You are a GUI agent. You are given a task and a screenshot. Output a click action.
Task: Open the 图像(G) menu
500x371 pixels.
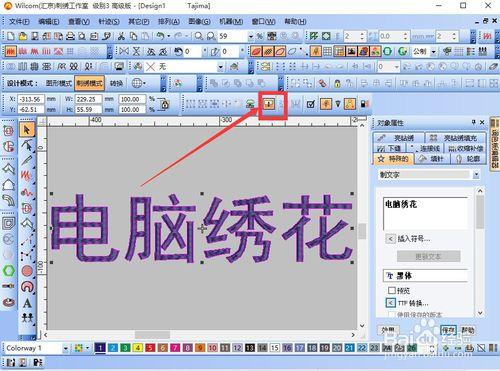pyautogui.click(x=199, y=22)
